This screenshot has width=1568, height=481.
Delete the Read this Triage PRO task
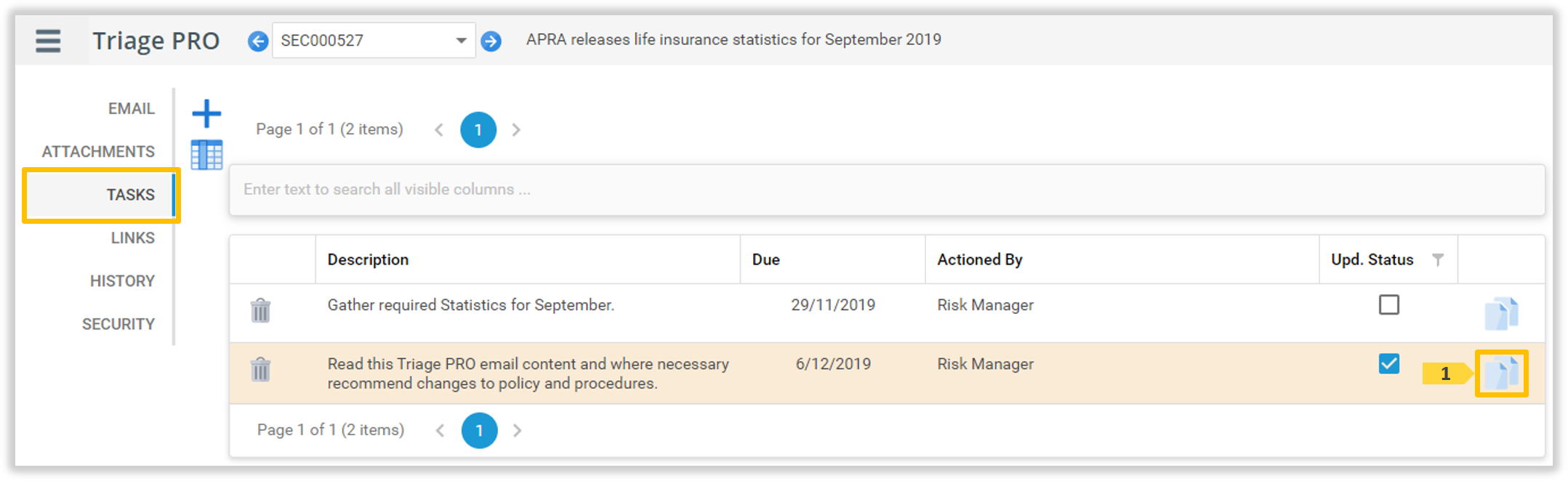(x=260, y=370)
